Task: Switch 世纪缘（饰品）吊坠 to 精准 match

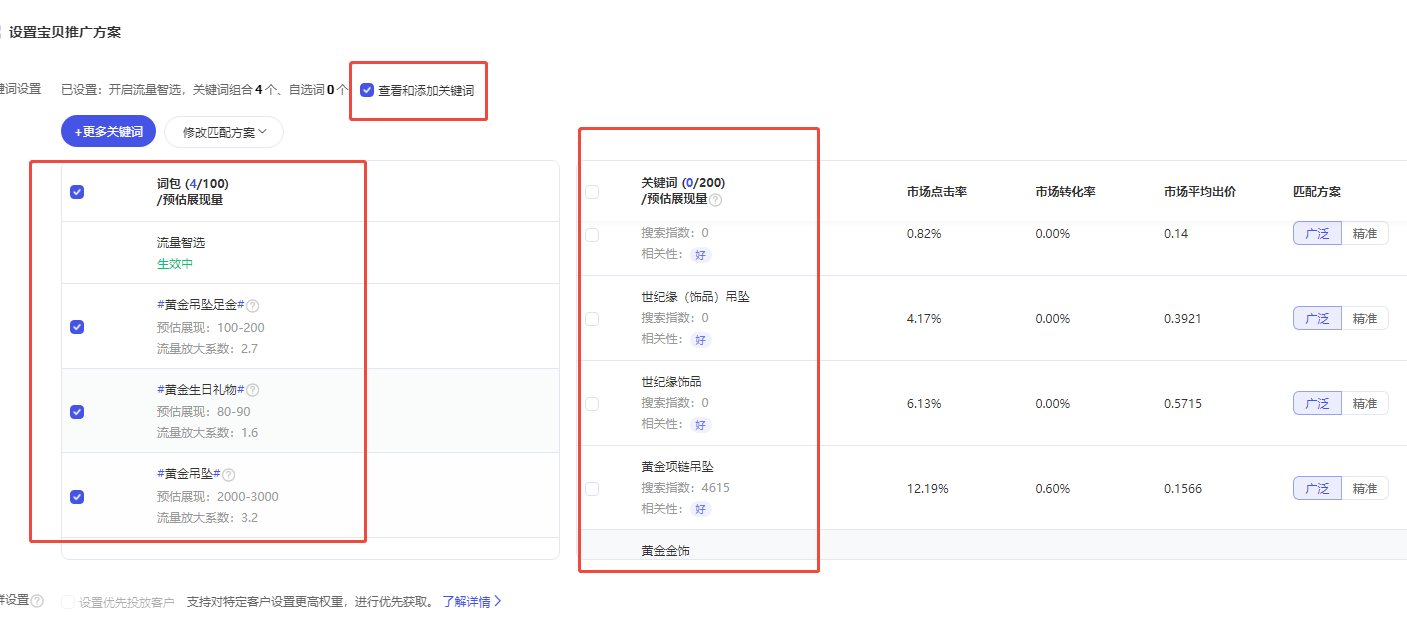Action: click(x=1365, y=318)
